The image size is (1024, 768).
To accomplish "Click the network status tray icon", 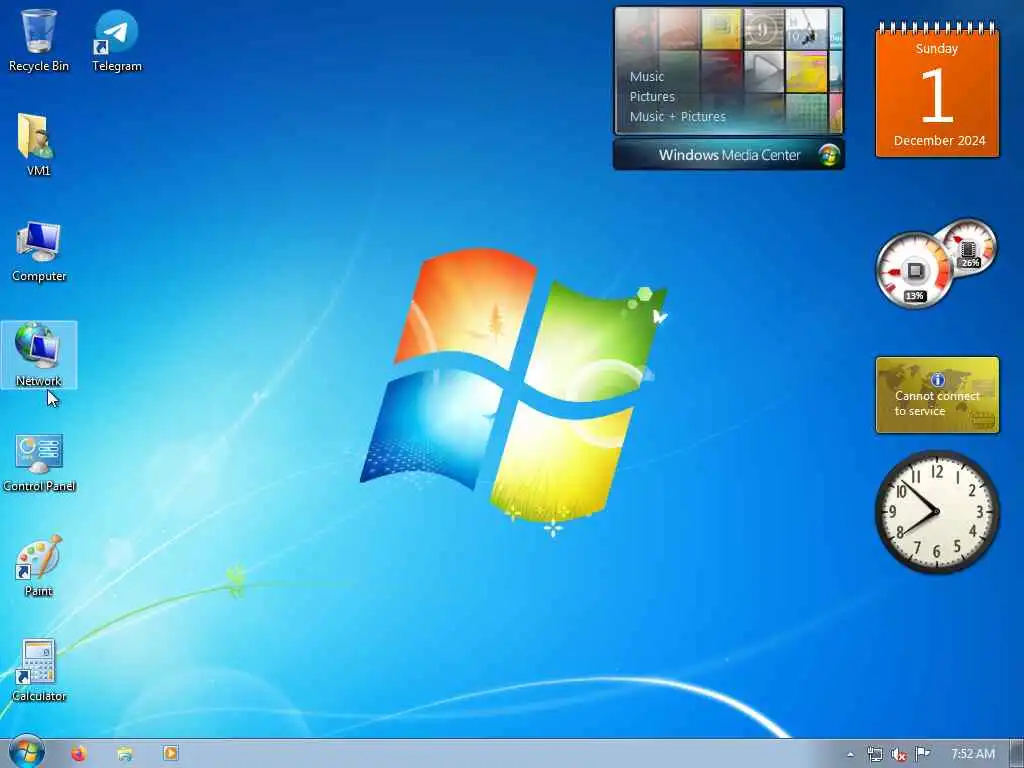I will 874,754.
